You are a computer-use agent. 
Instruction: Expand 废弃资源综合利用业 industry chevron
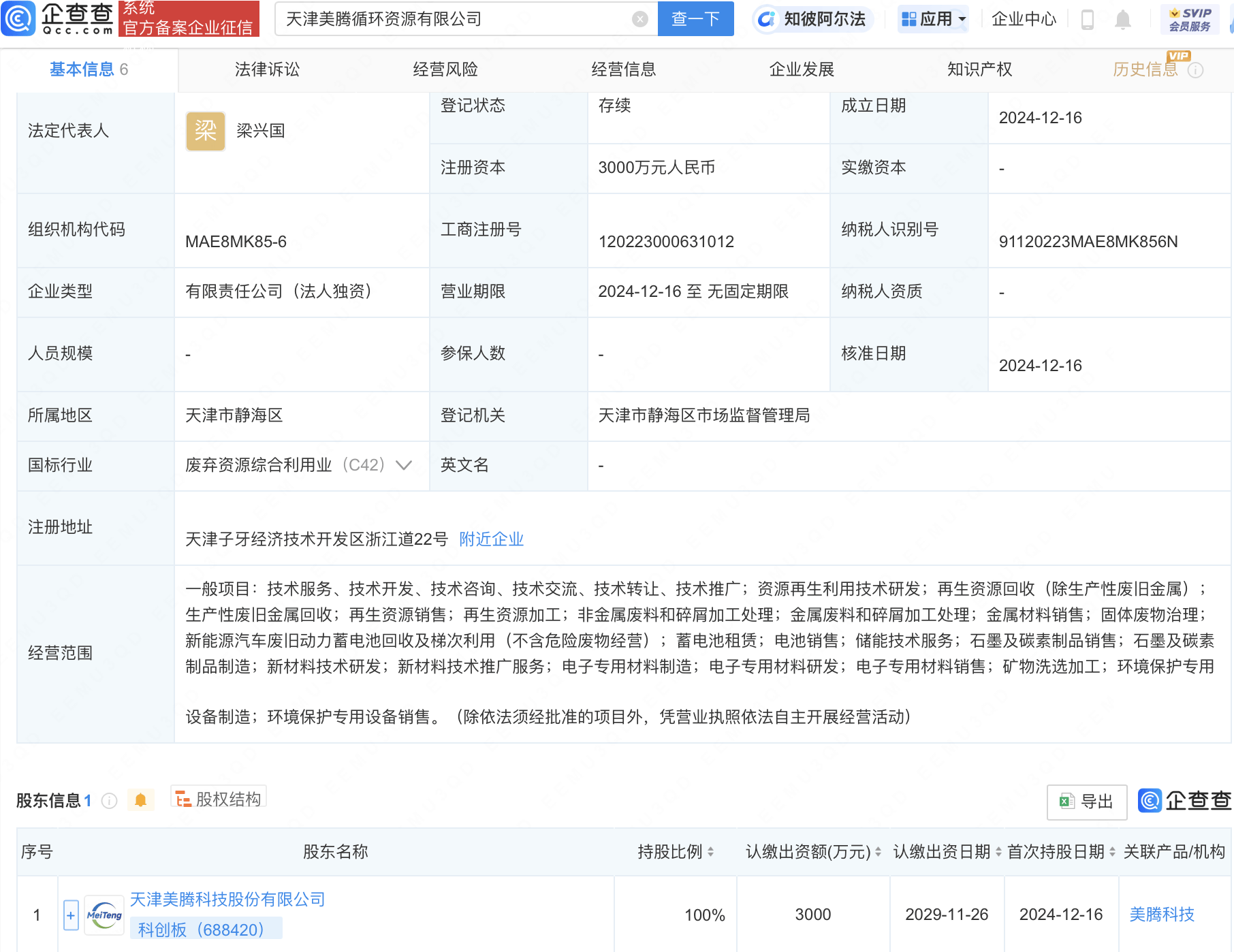point(404,465)
